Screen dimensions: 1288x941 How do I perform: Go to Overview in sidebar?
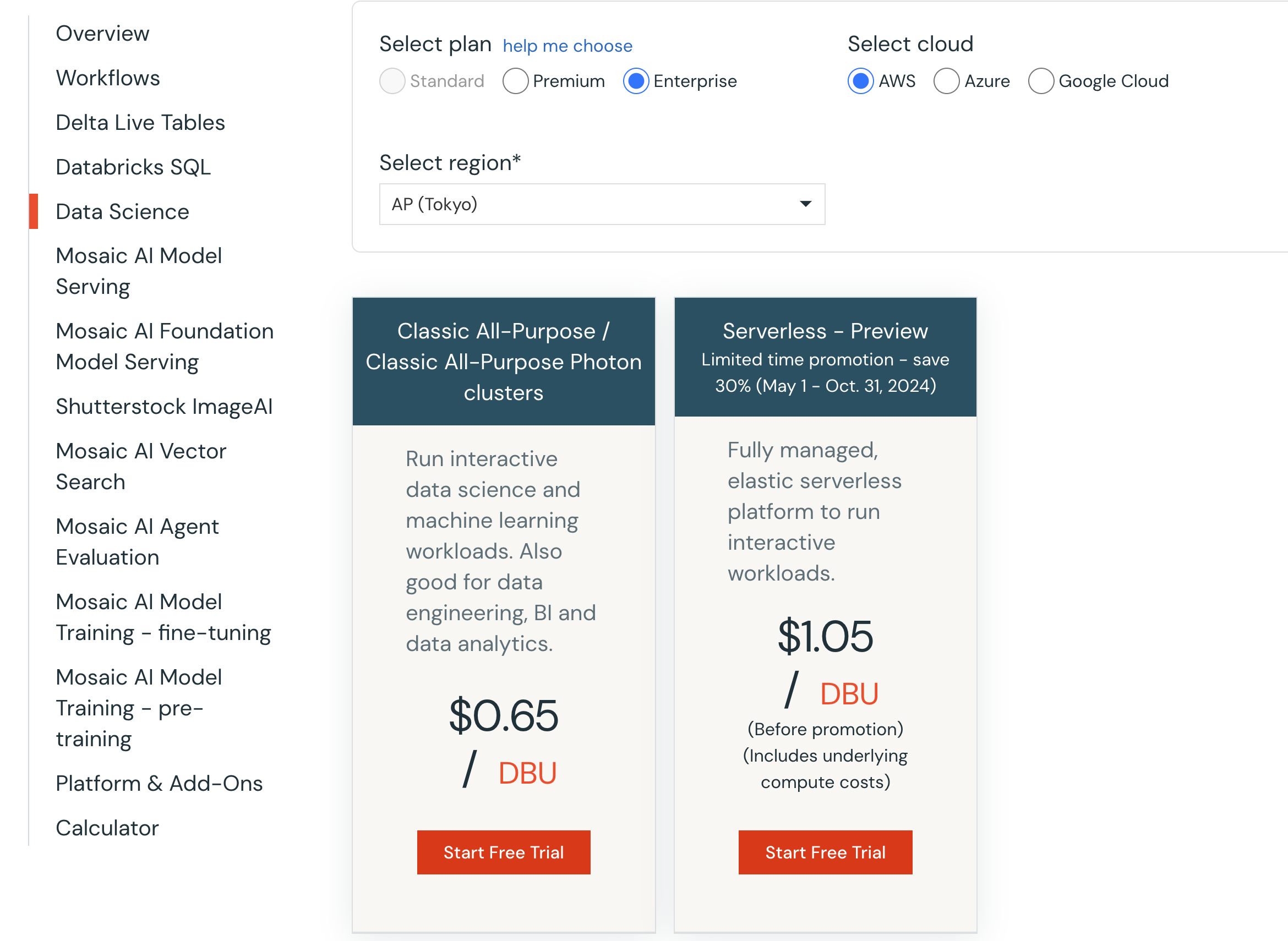click(x=102, y=34)
